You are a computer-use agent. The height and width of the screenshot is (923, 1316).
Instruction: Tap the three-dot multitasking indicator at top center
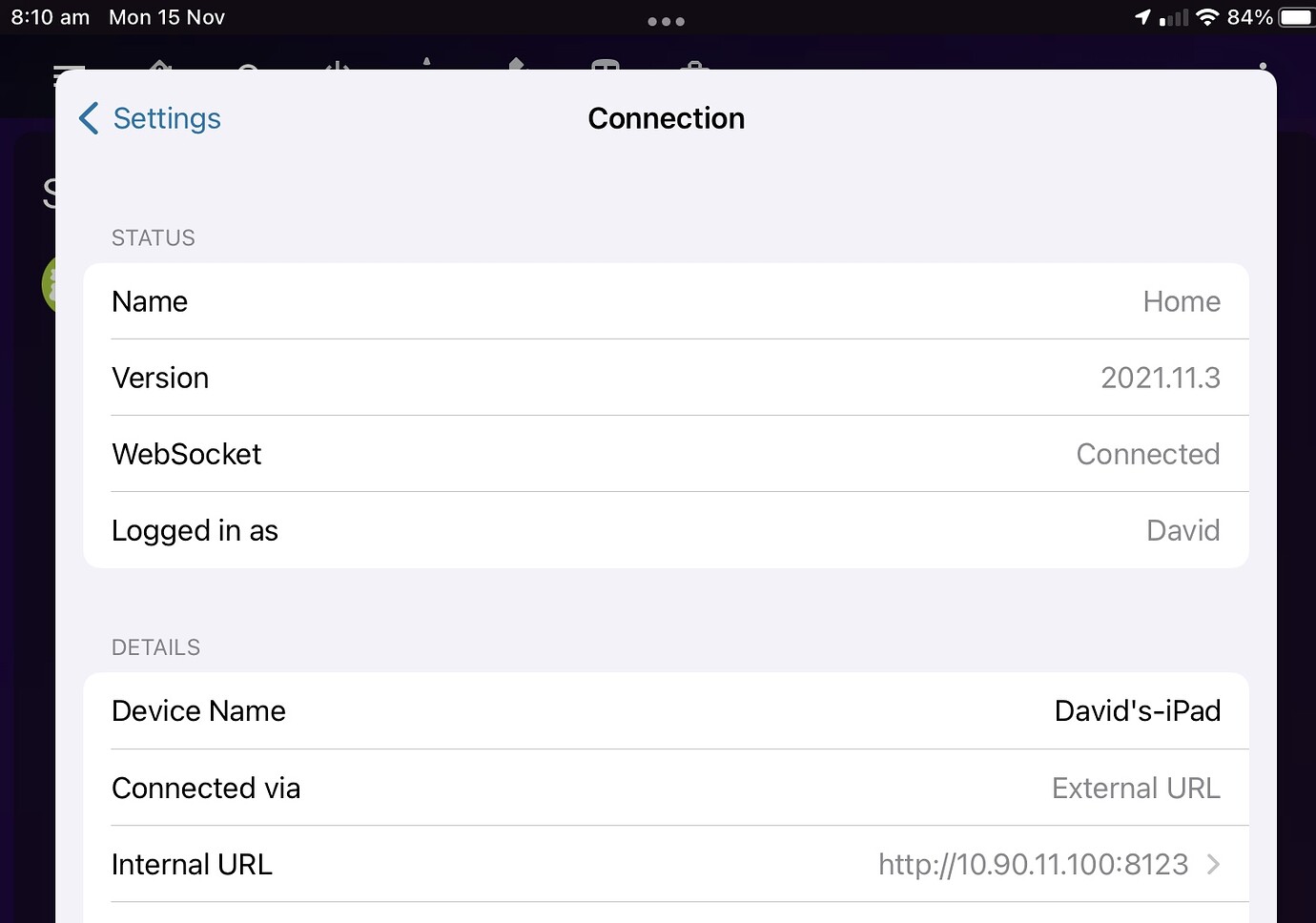coord(666,21)
